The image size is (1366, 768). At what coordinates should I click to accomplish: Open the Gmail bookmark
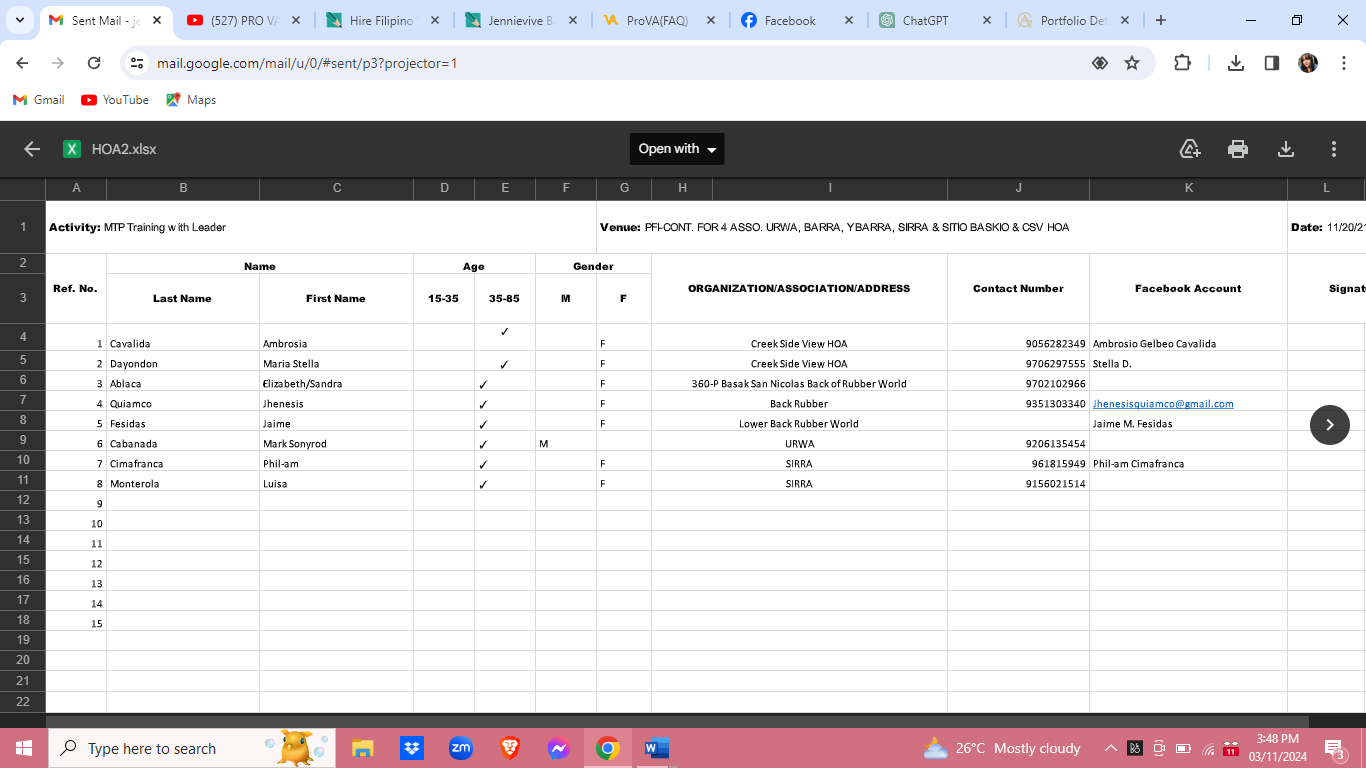(38, 100)
